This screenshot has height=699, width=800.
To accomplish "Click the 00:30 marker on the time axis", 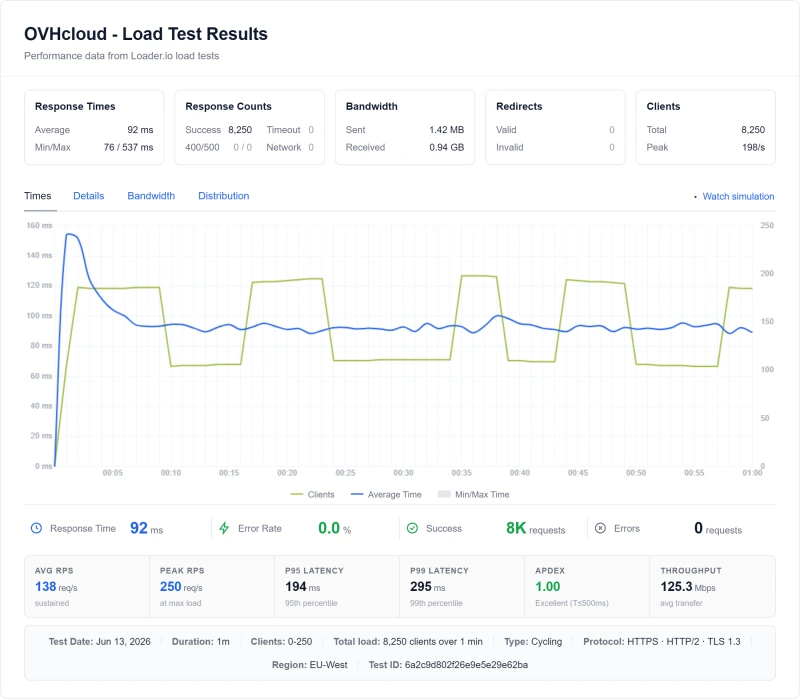I will pyautogui.click(x=403, y=473).
